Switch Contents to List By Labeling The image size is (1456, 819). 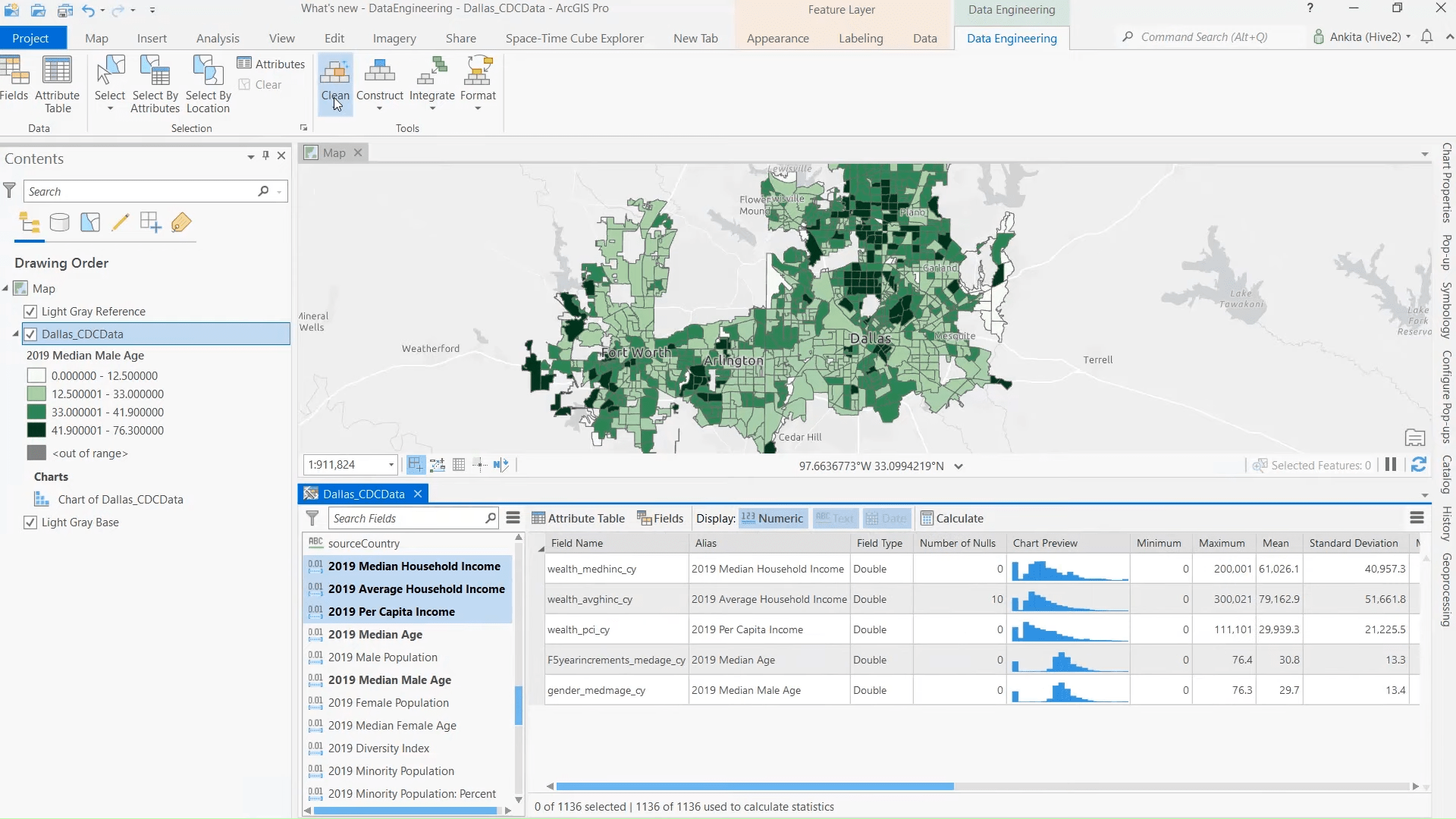181,223
